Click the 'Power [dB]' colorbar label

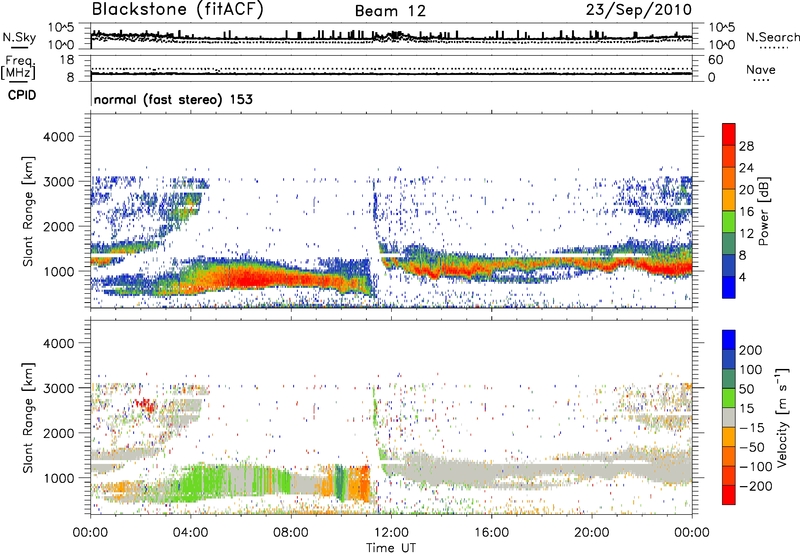pos(763,211)
